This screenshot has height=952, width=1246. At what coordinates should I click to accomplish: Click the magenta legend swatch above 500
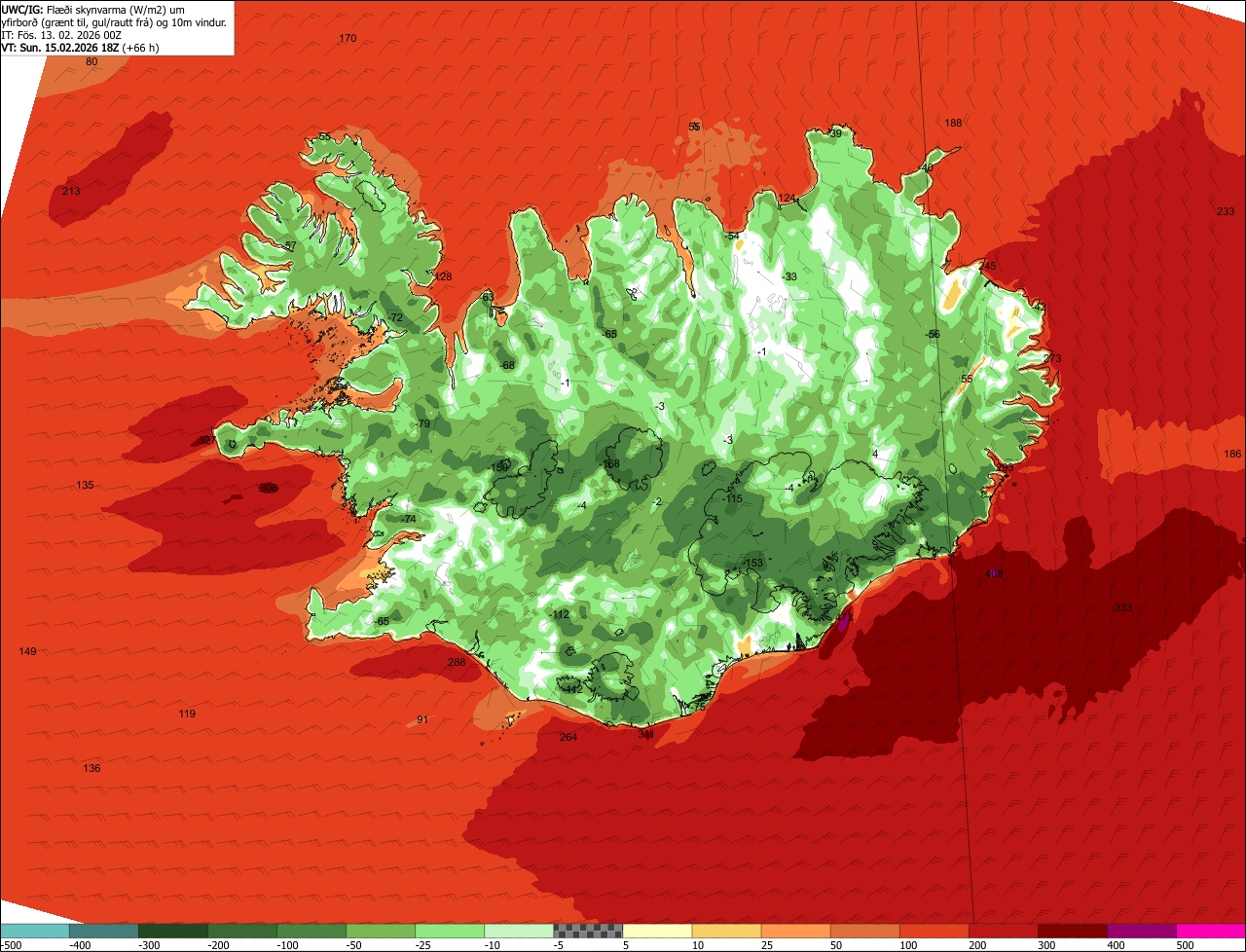click(1211, 930)
